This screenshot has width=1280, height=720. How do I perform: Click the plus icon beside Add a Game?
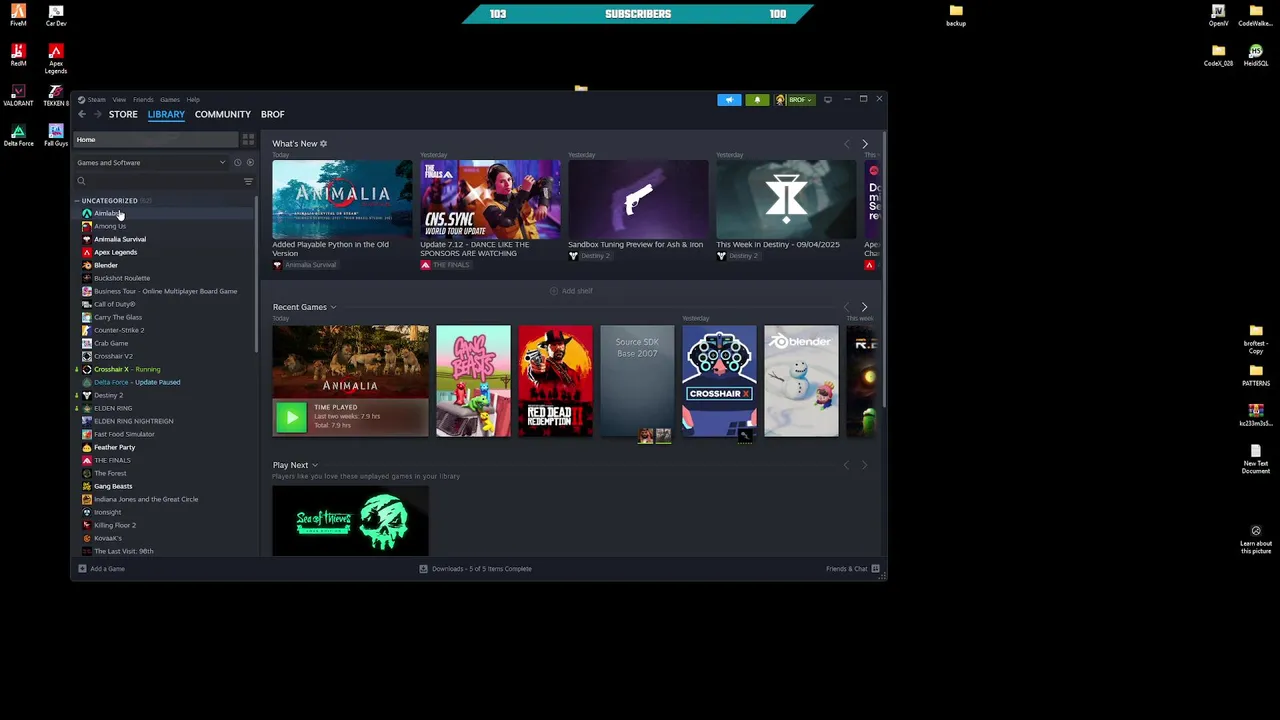pos(82,569)
